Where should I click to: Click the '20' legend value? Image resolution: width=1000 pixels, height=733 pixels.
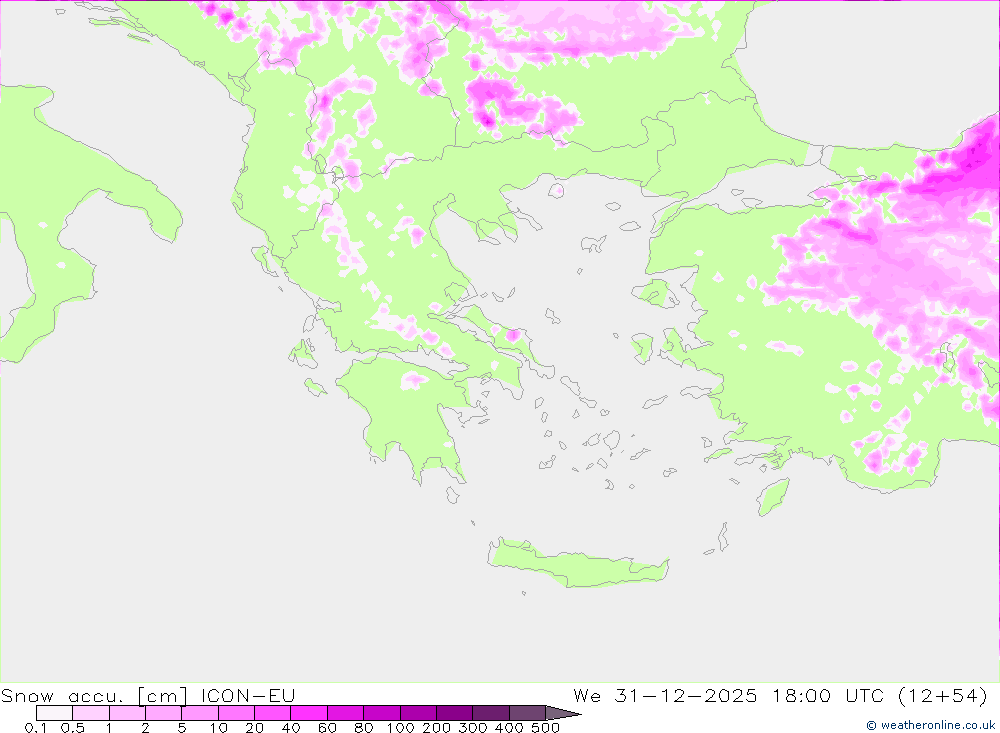point(254,728)
